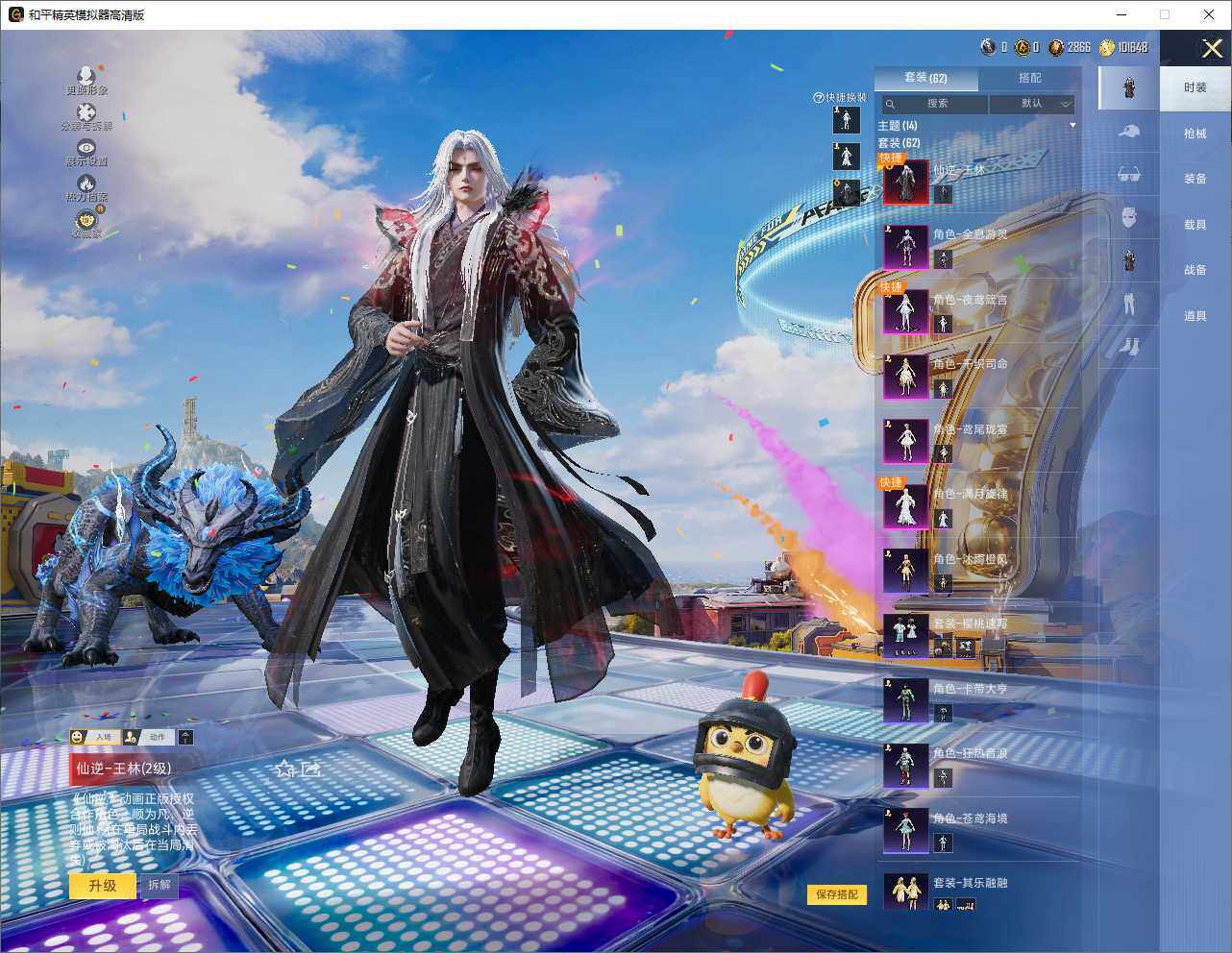Select the third quick-change outfit slot
Screen dimensions: 1232x953
click(846, 192)
